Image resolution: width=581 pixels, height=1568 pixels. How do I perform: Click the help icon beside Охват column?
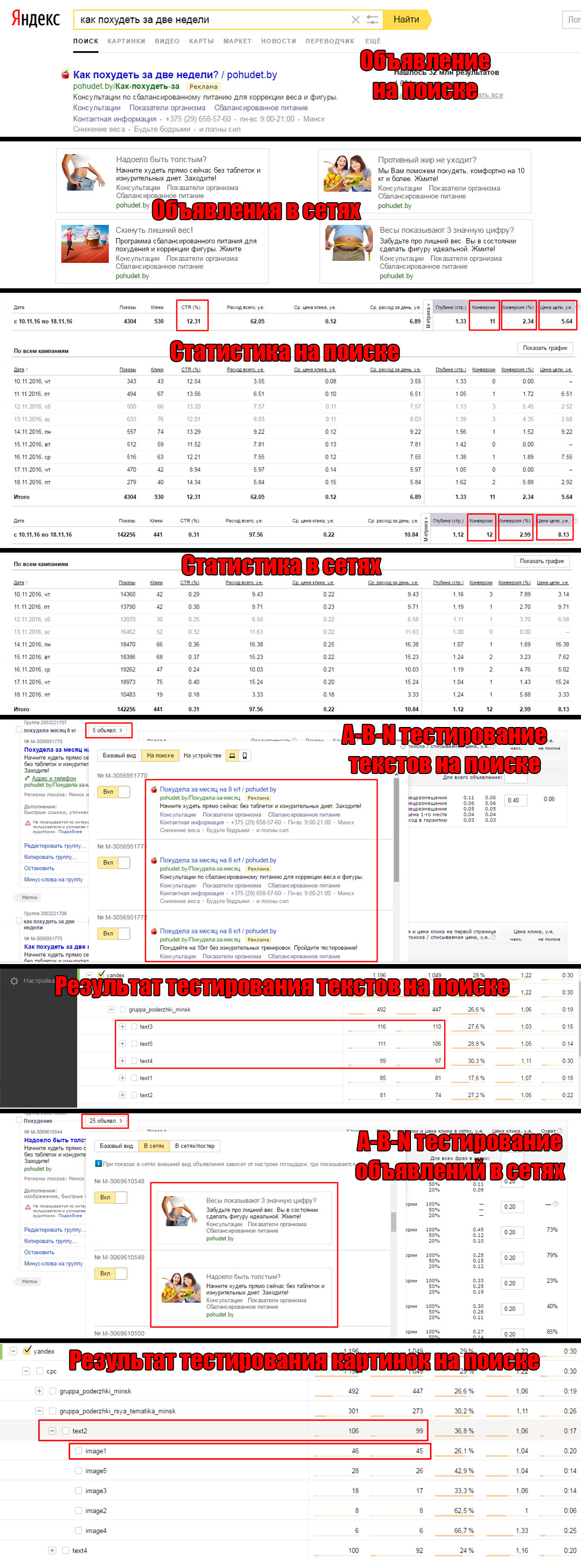[560, 1130]
